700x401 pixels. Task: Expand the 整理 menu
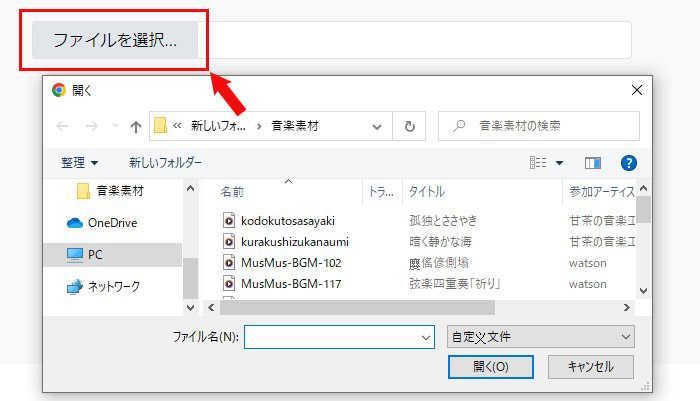pos(80,162)
